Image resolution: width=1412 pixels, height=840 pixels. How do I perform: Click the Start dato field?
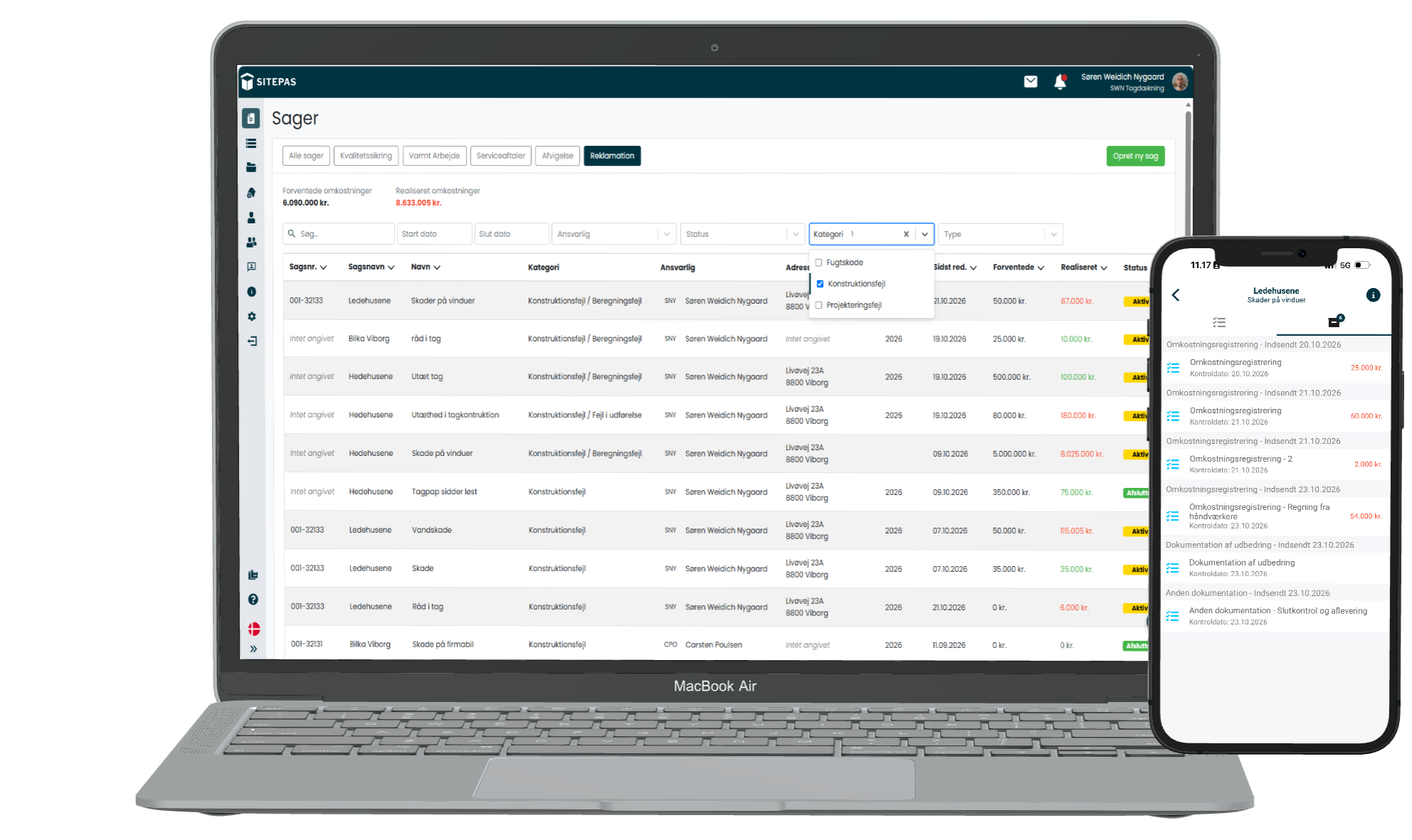coord(435,234)
